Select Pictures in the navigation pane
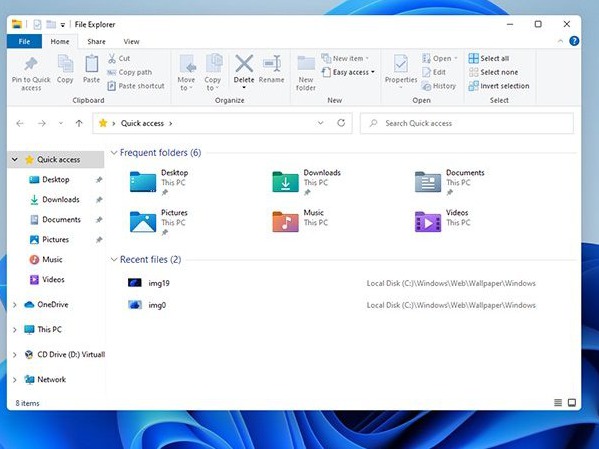This screenshot has width=599, height=449. click(x=55, y=240)
